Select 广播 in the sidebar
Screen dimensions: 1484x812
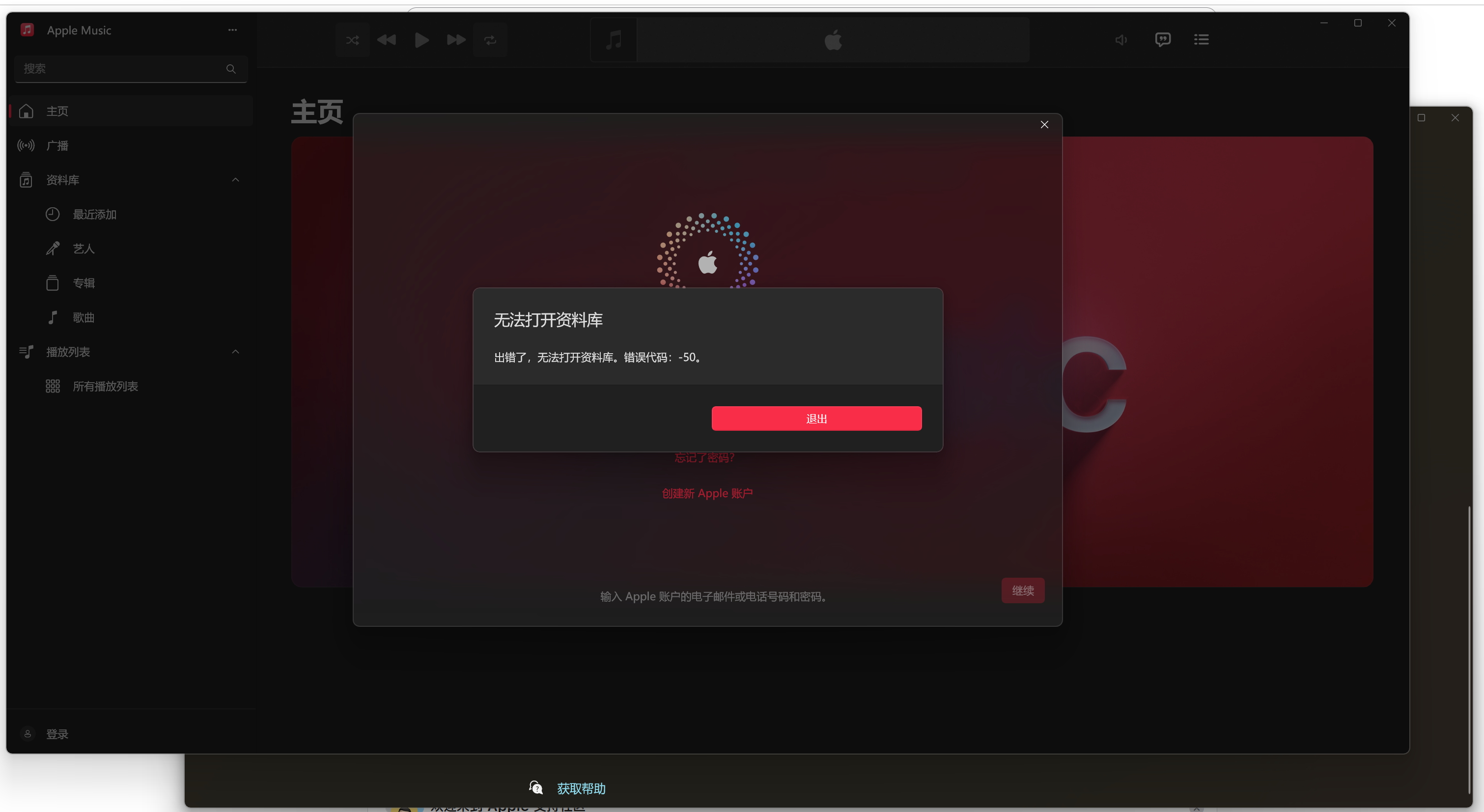coord(57,146)
